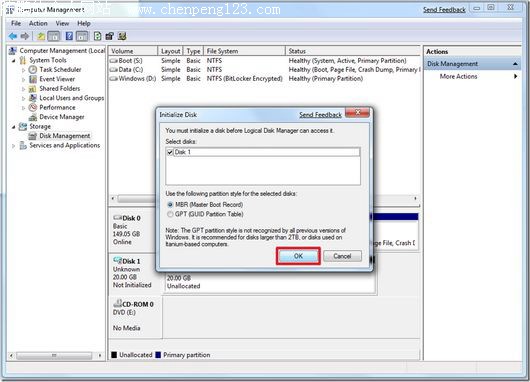Collapse the Storage tree node arrow

coord(14,127)
